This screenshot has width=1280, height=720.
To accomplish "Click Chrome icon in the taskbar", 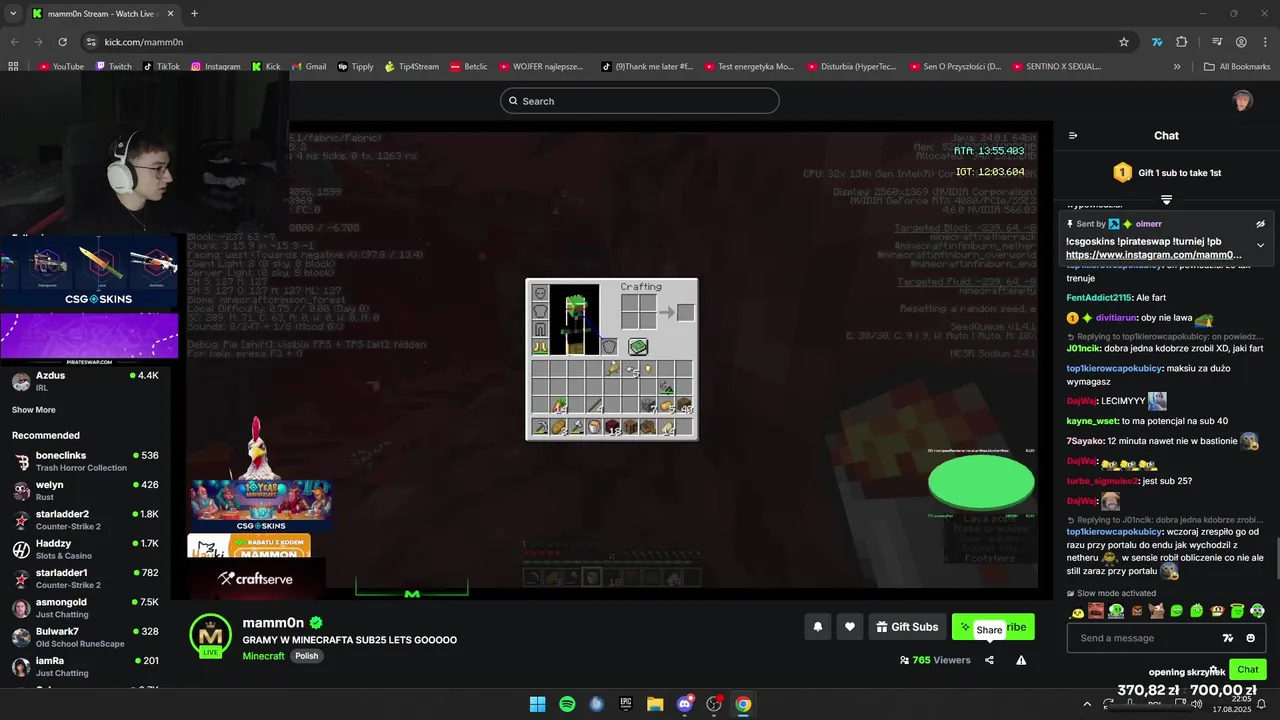I will pyautogui.click(x=743, y=704).
